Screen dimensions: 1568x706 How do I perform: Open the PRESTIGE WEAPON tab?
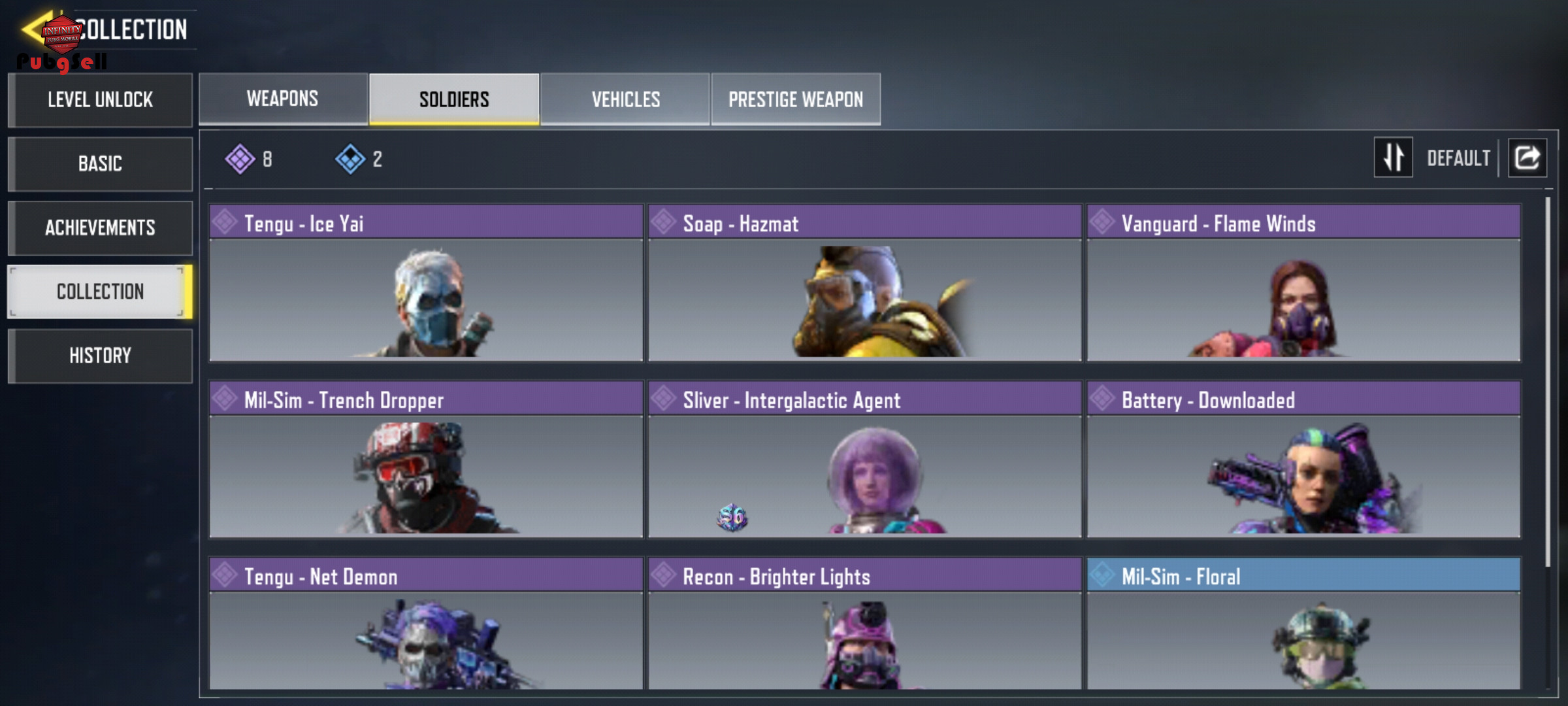click(796, 99)
